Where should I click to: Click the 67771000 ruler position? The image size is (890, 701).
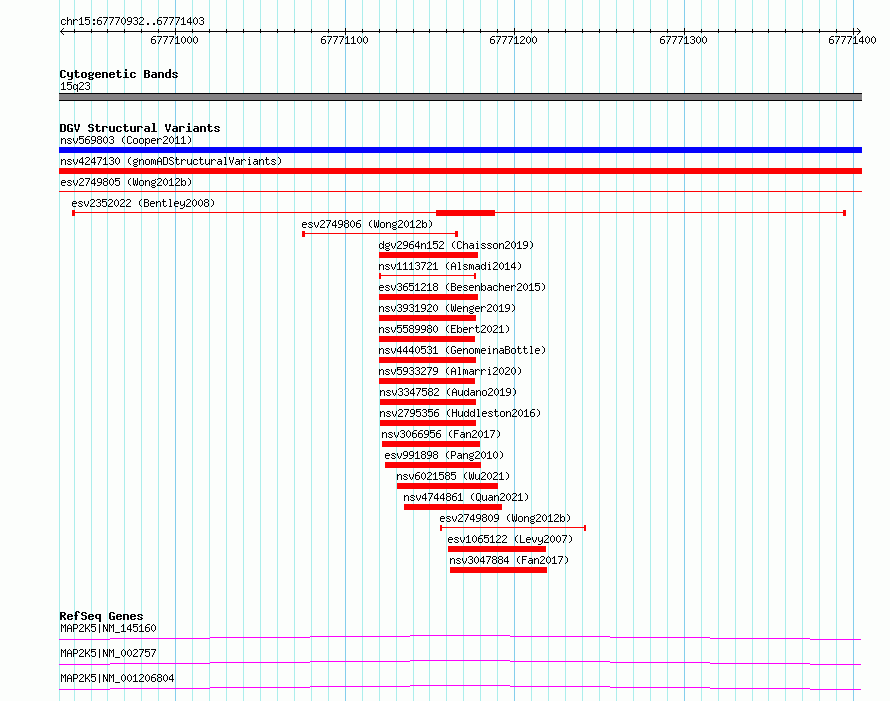(174, 40)
